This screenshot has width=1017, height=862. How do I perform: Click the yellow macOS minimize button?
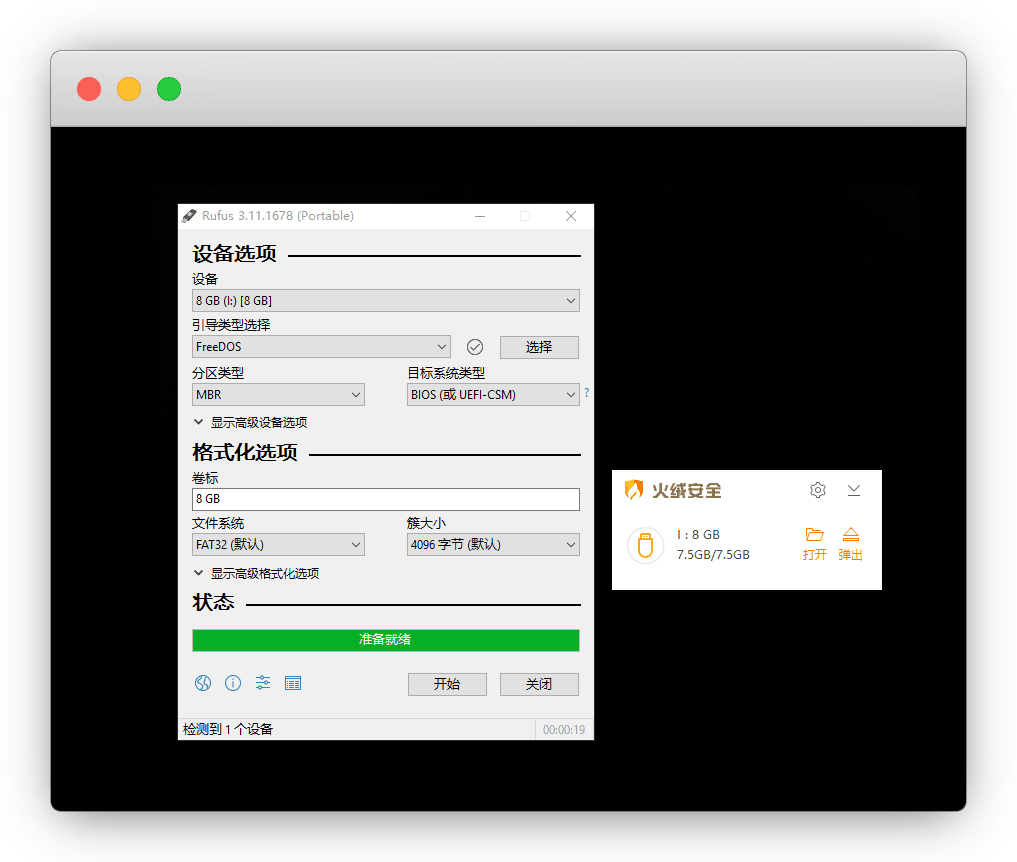pos(129,89)
